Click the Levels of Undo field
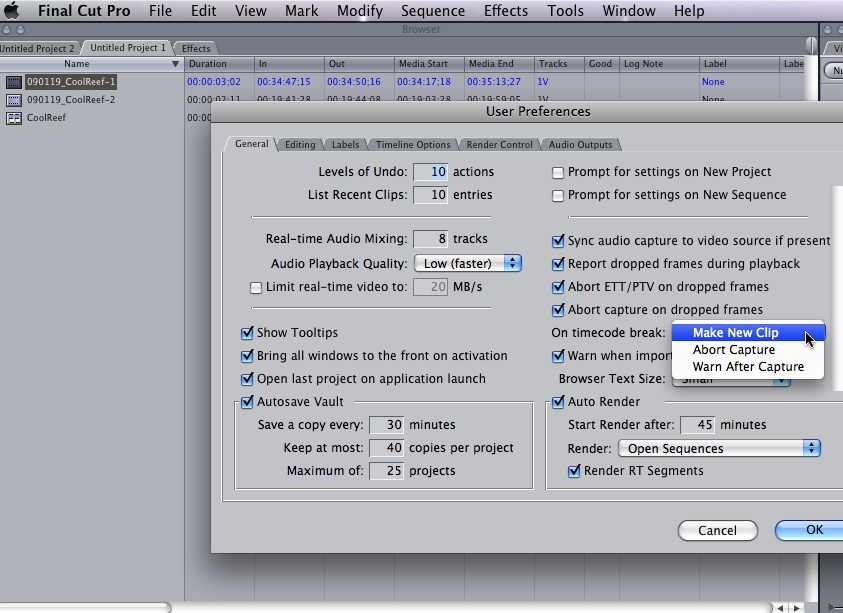843x613 pixels. 430,172
